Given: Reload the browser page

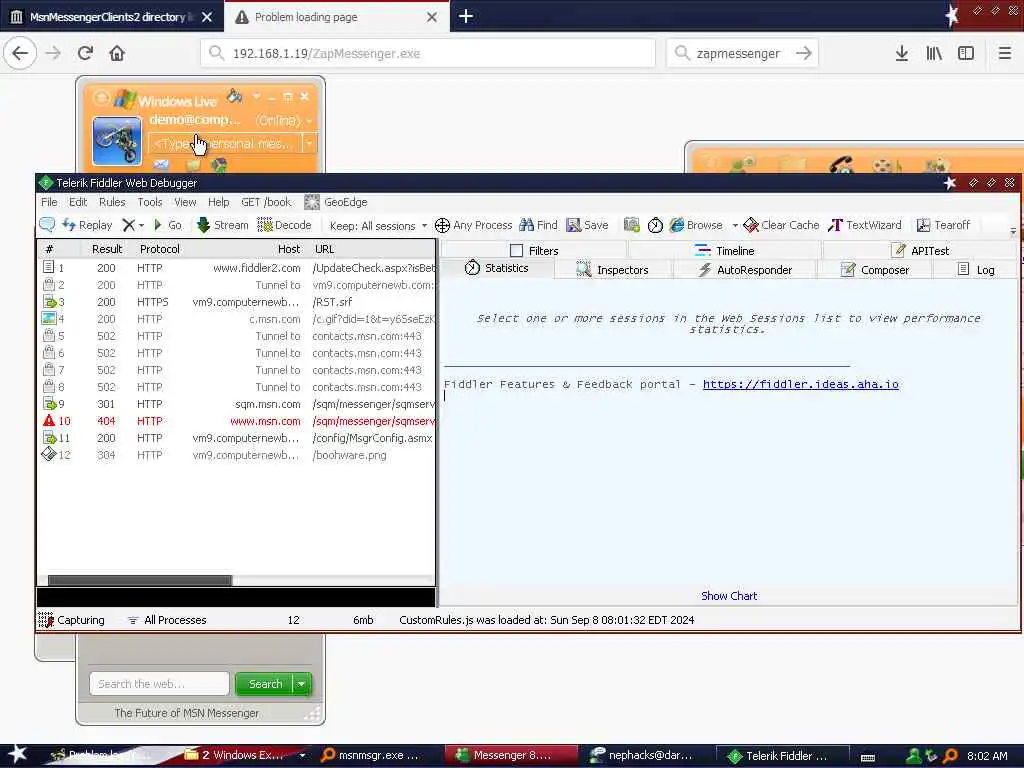Looking at the screenshot, I should [x=85, y=53].
